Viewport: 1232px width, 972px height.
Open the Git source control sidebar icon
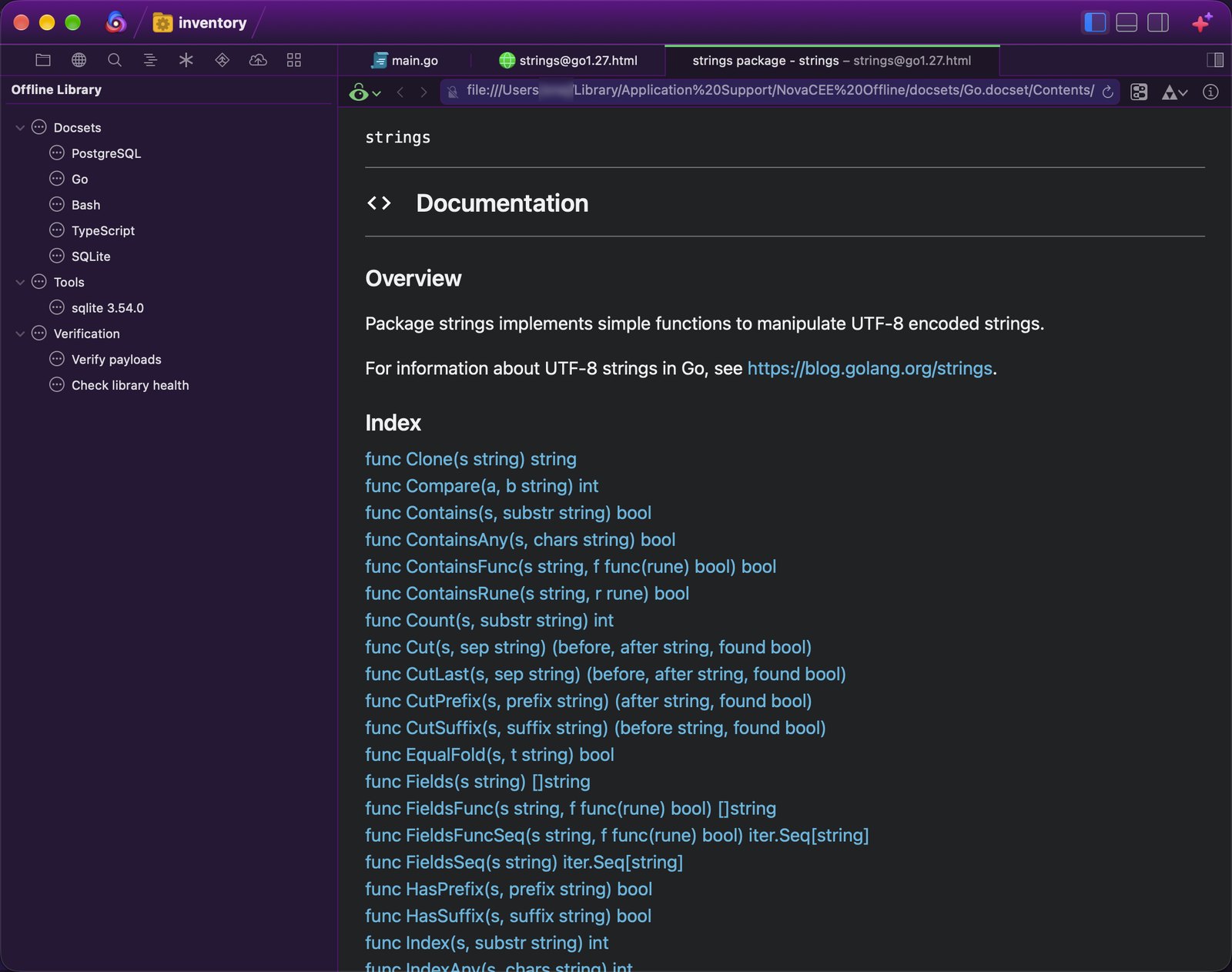[x=223, y=60]
